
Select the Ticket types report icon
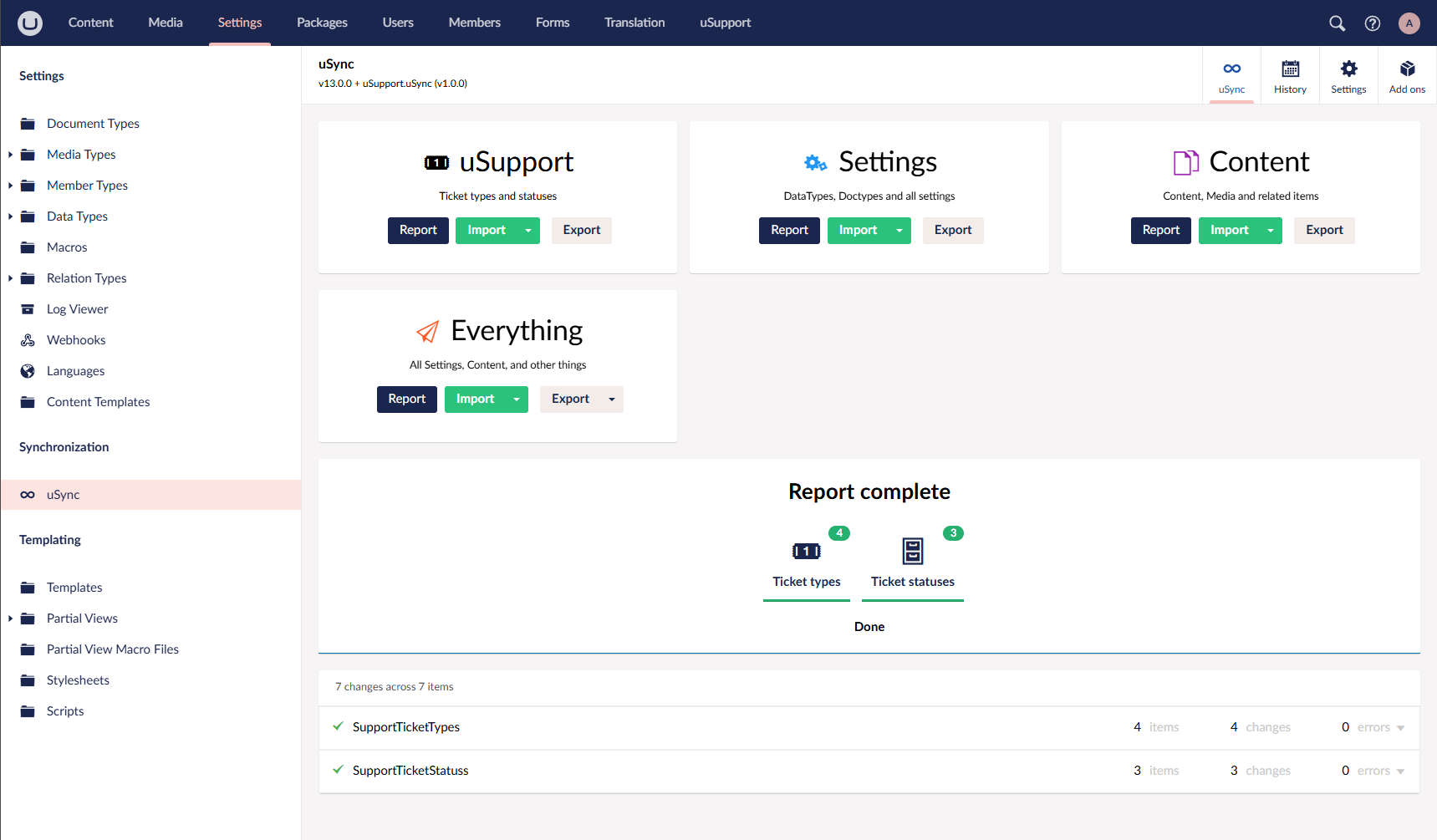pyautogui.click(x=806, y=552)
